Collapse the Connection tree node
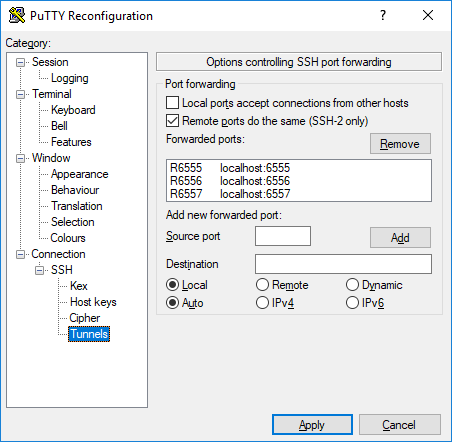The image size is (452, 442). (21, 254)
